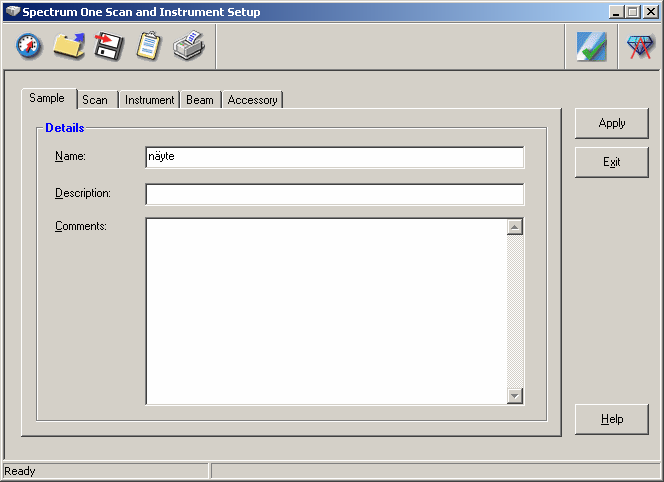This screenshot has width=664, height=482.
Task: Click the Apply button
Action: tap(611, 123)
